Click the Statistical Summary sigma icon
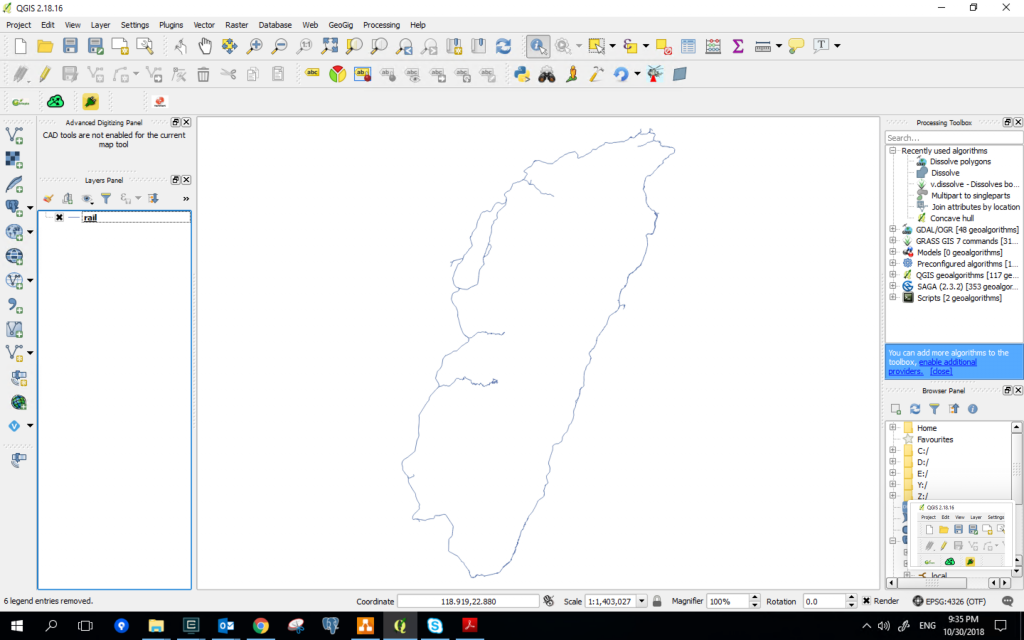Viewport: 1024px width, 640px height. [738, 46]
